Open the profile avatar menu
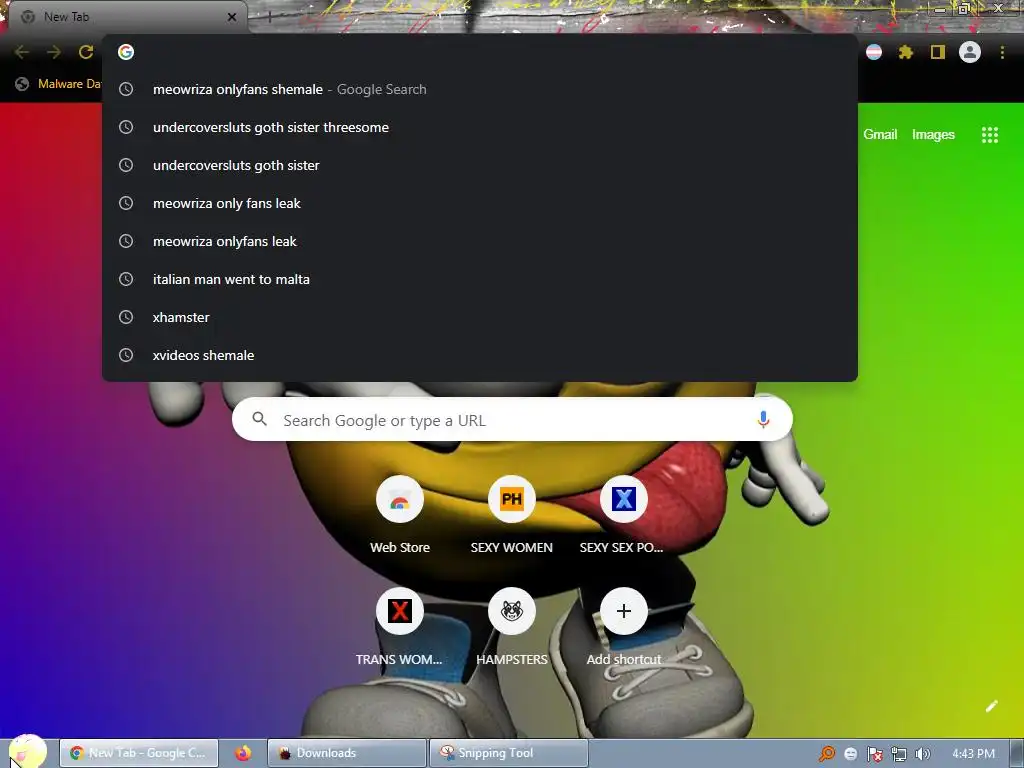 point(970,52)
